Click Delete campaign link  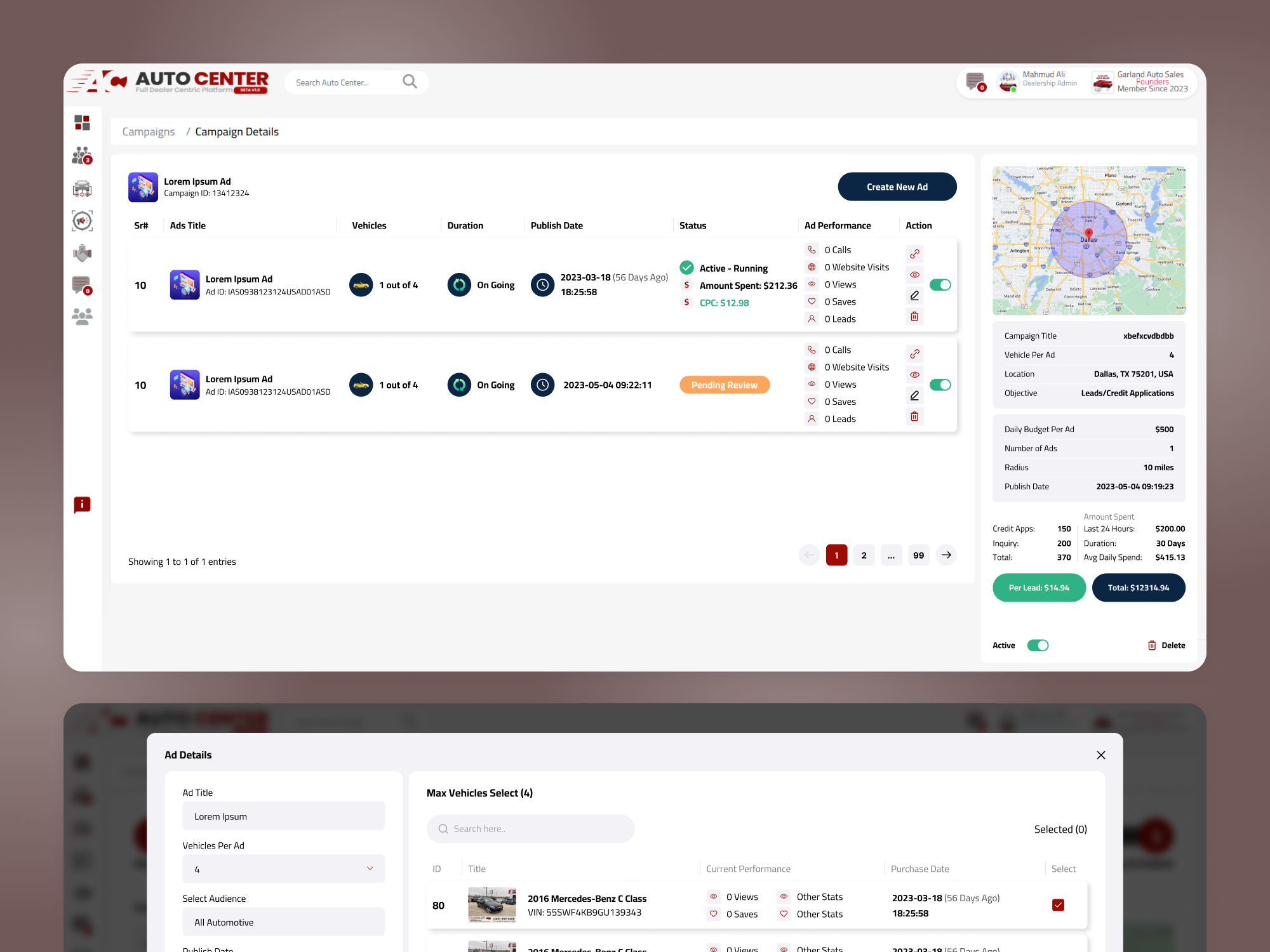point(1166,645)
